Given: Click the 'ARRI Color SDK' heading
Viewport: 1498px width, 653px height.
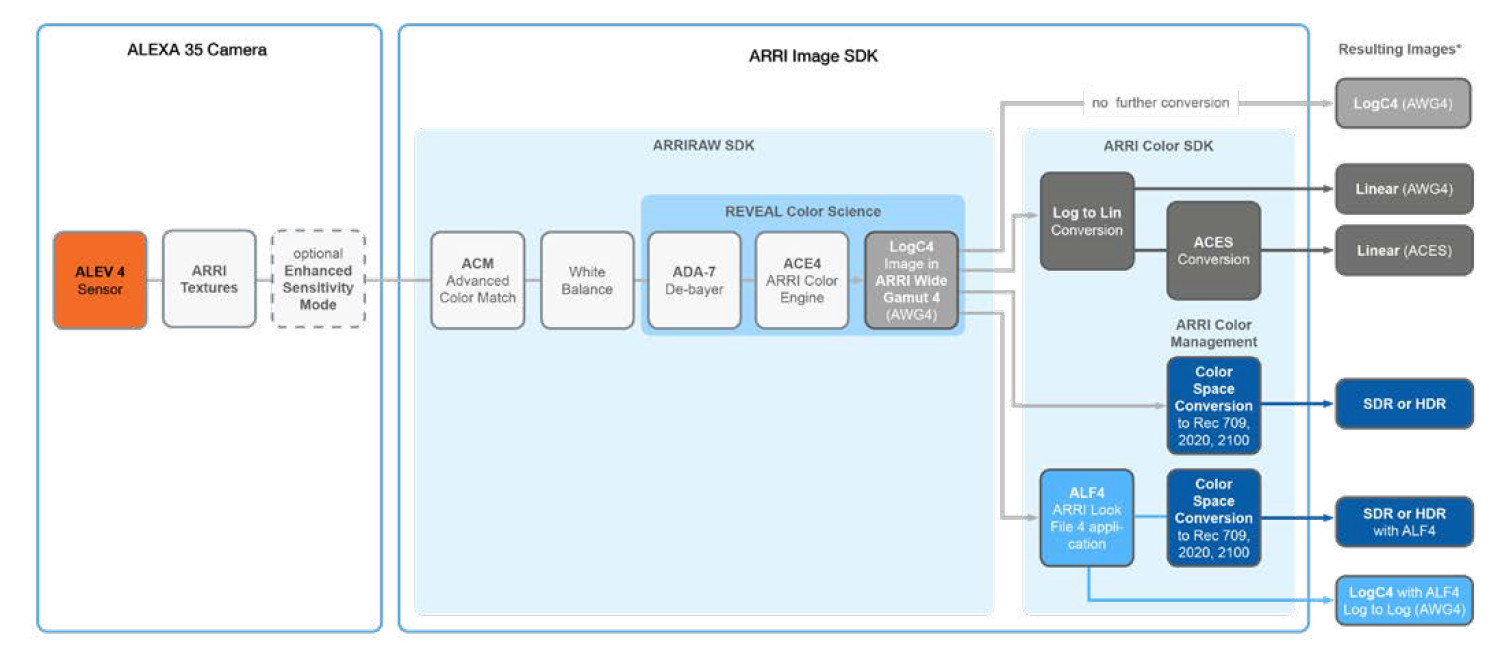Looking at the screenshot, I should tap(1157, 146).
